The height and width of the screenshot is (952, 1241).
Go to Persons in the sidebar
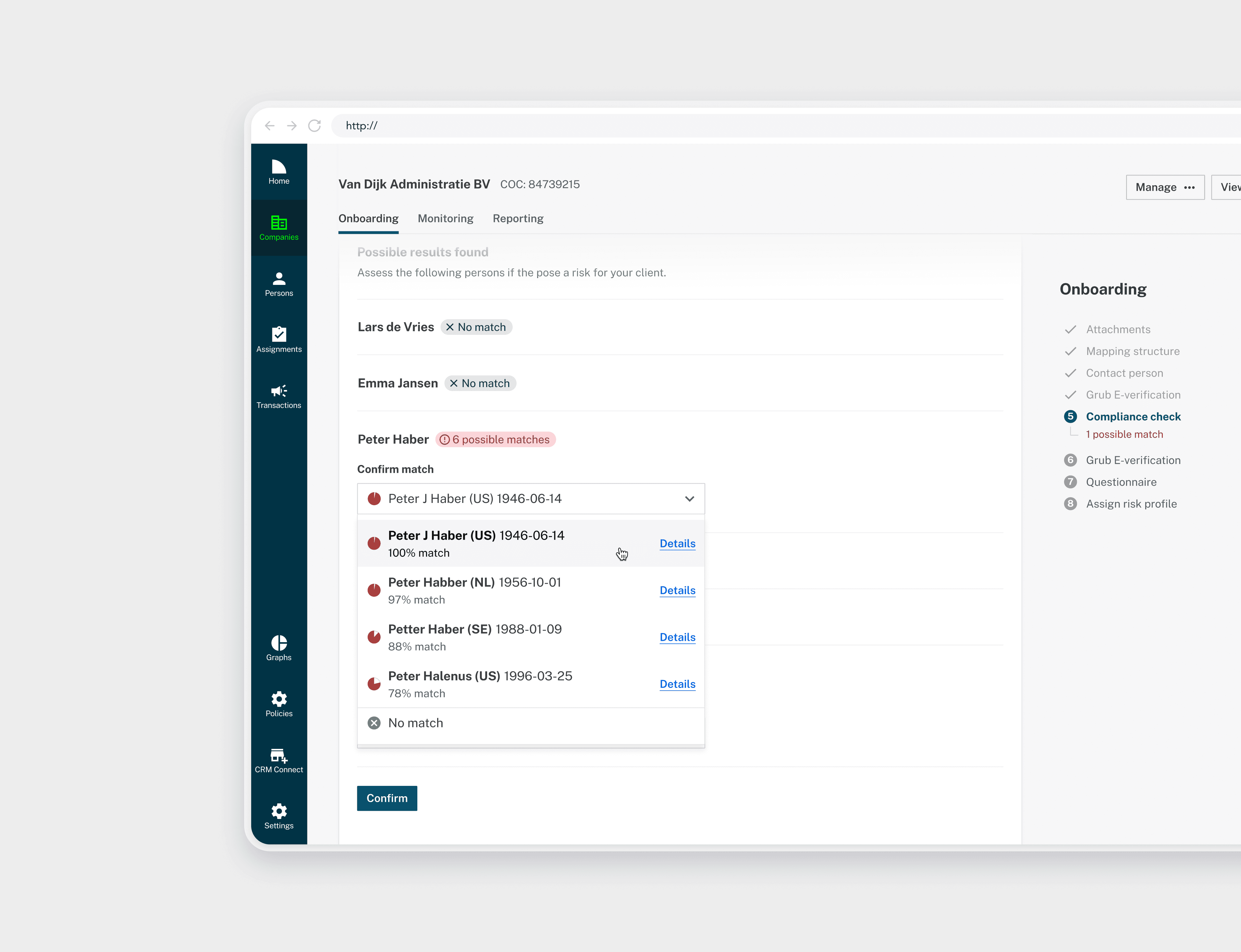click(279, 284)
